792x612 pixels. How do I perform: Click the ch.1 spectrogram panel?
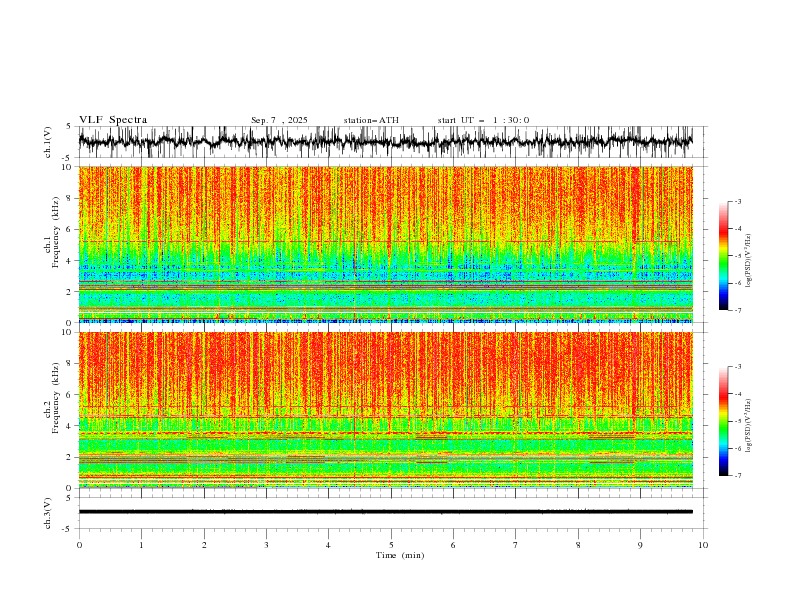click(x=385, y=244)
